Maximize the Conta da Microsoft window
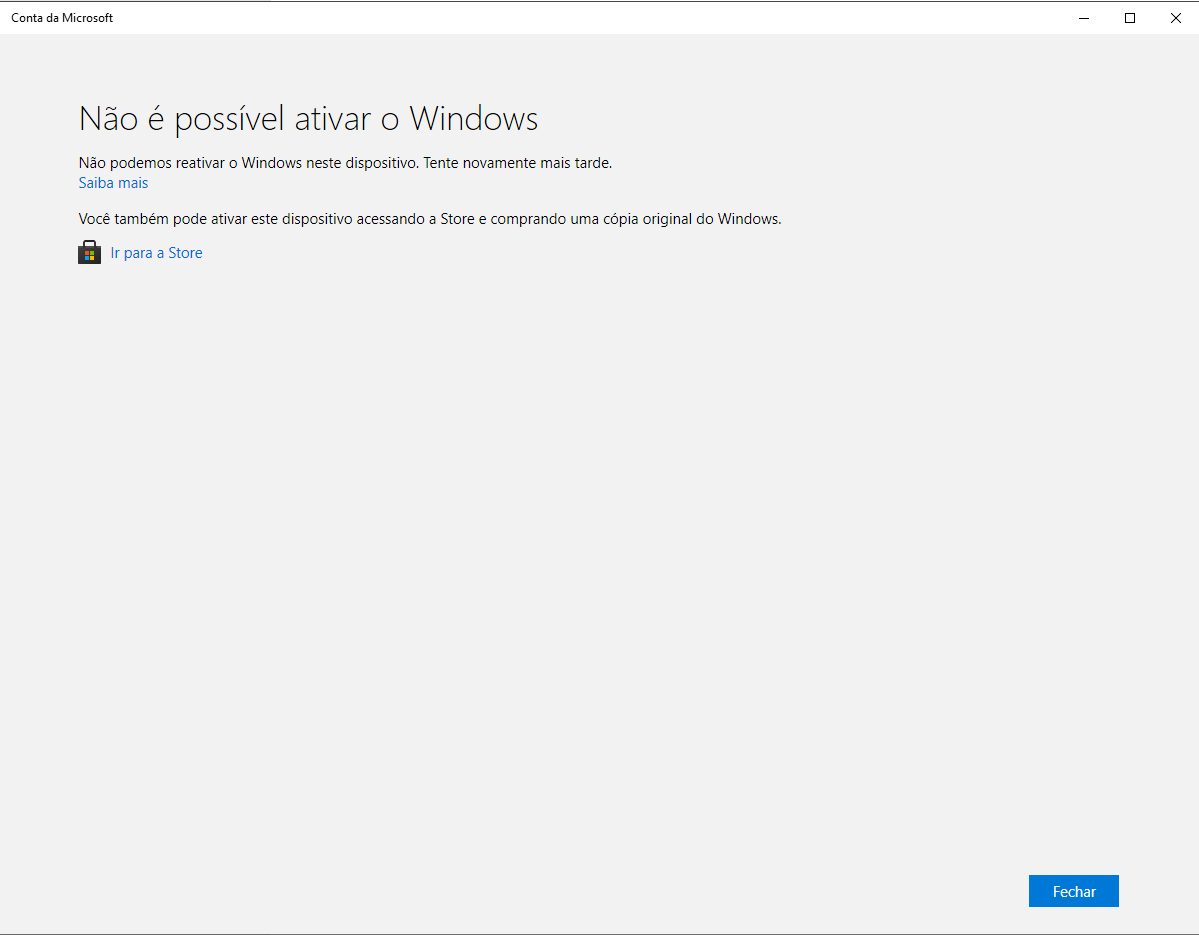Screen dimensions: 1199x935 point(1129,18)
